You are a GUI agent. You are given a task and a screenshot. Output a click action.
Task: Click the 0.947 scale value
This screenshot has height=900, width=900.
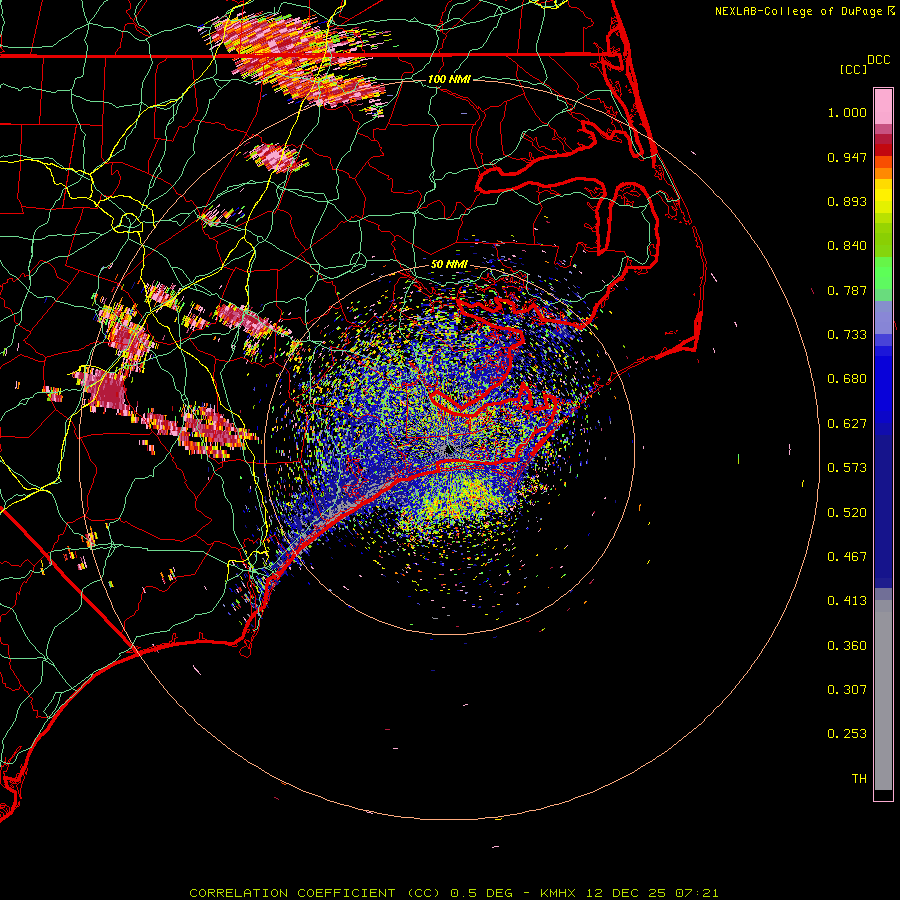847,158
